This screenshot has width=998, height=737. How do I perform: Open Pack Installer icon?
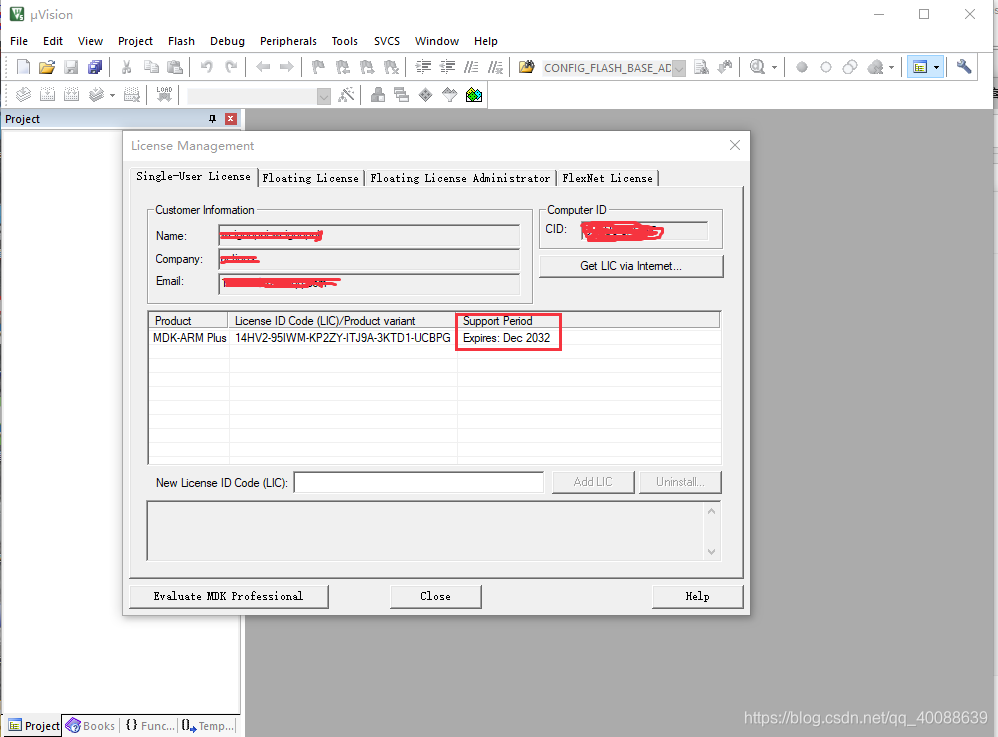pyautogui.click(x=474, y=95)
